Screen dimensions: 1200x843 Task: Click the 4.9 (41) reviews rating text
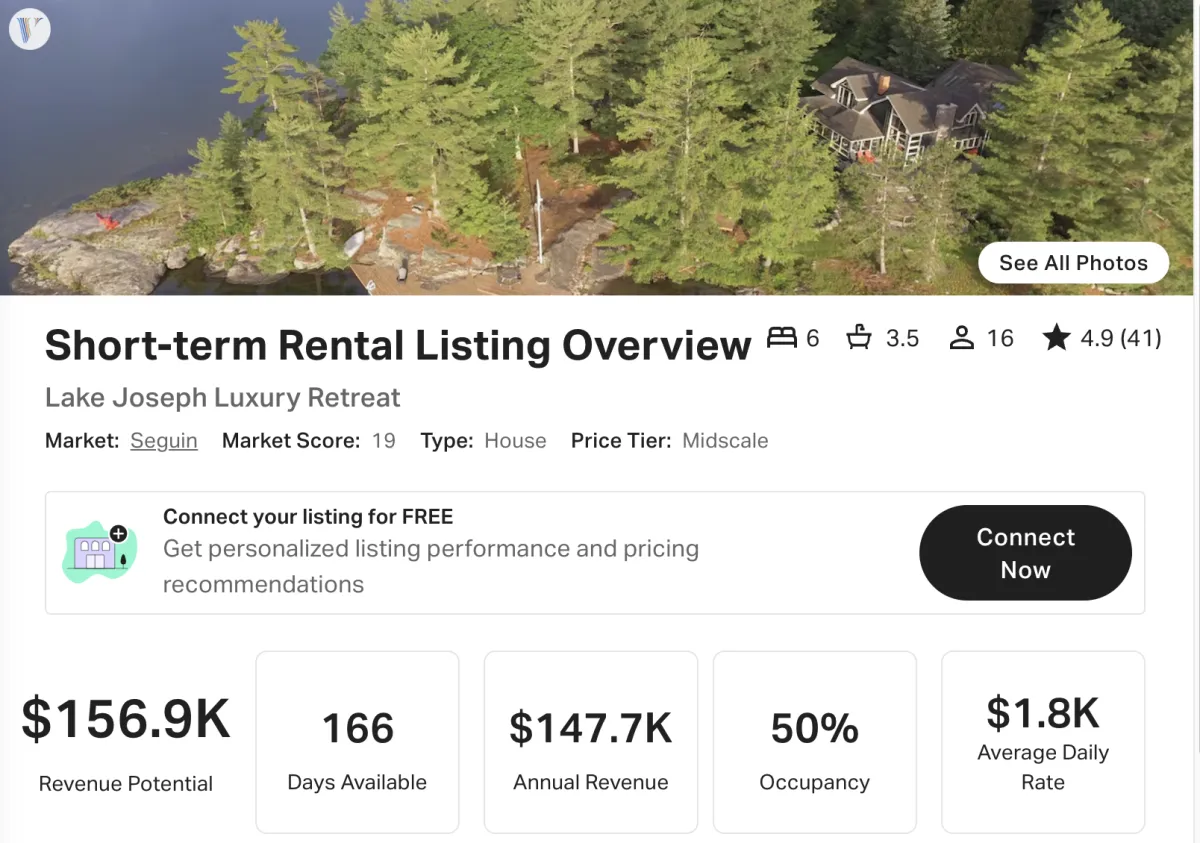click(x=1120, y=338)
